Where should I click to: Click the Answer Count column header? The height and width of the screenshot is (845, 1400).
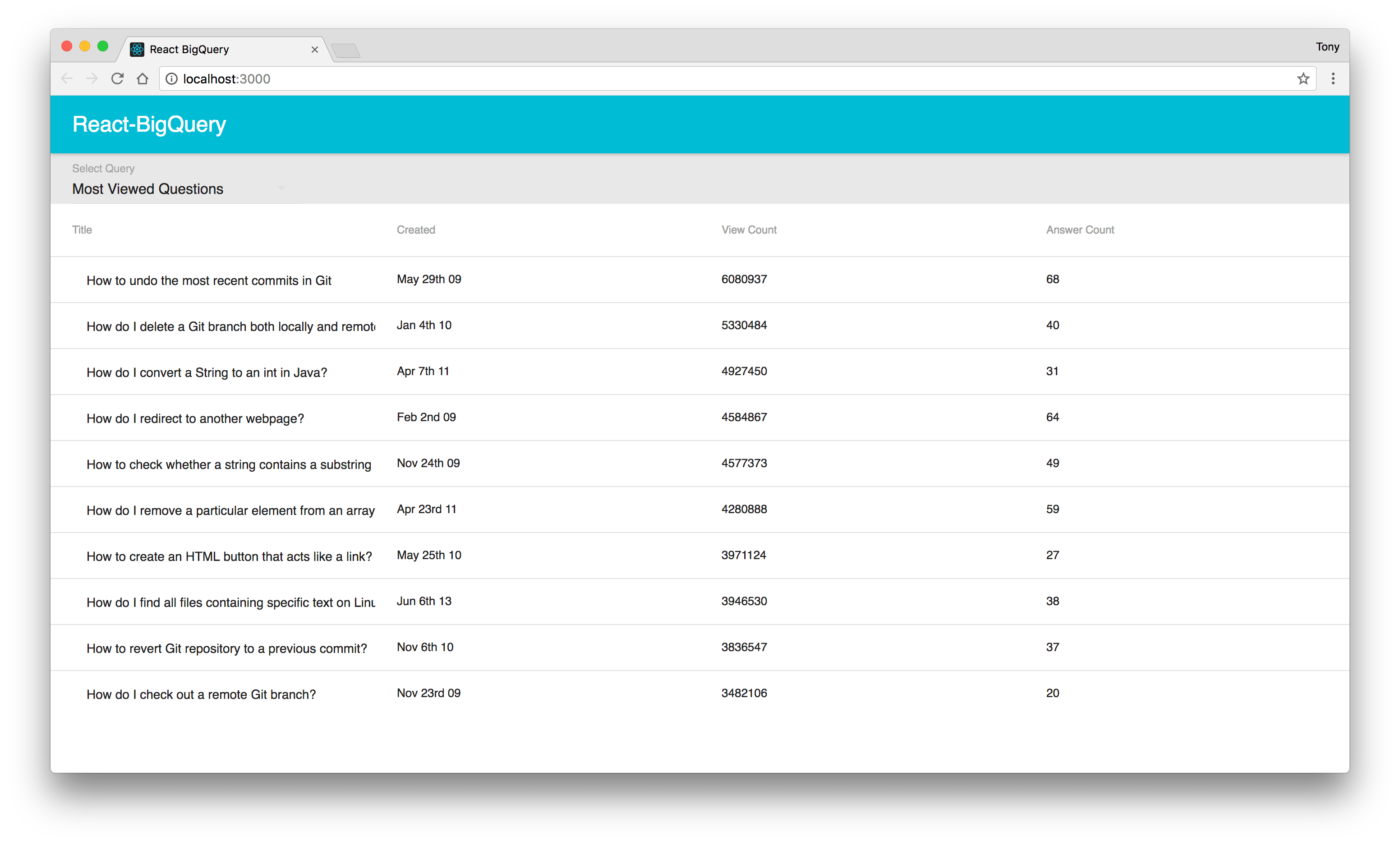(1079, 230)
